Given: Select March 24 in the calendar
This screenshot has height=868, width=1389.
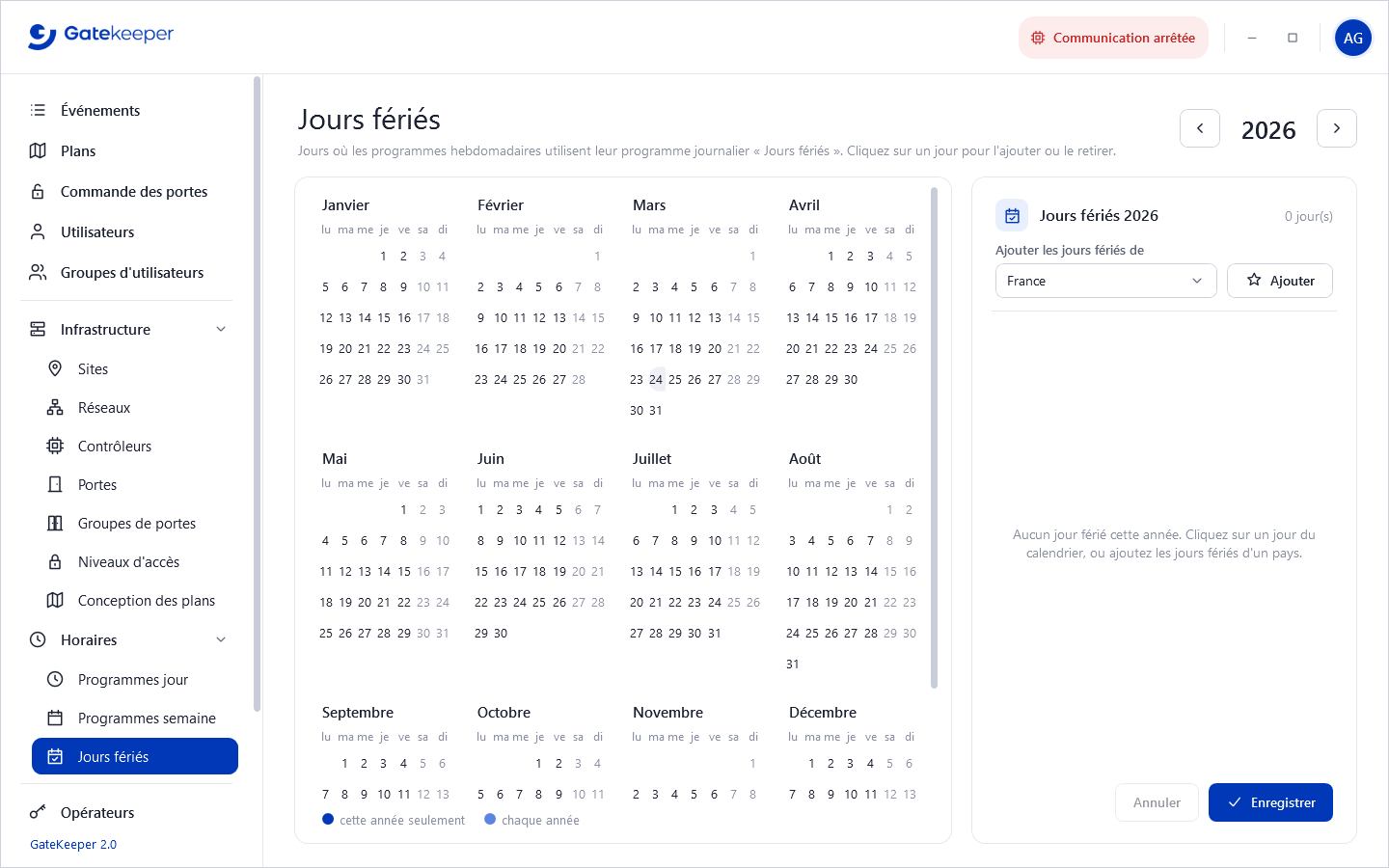Looking at the screenshot, I should pyautogui.click(x=656, y=379).
